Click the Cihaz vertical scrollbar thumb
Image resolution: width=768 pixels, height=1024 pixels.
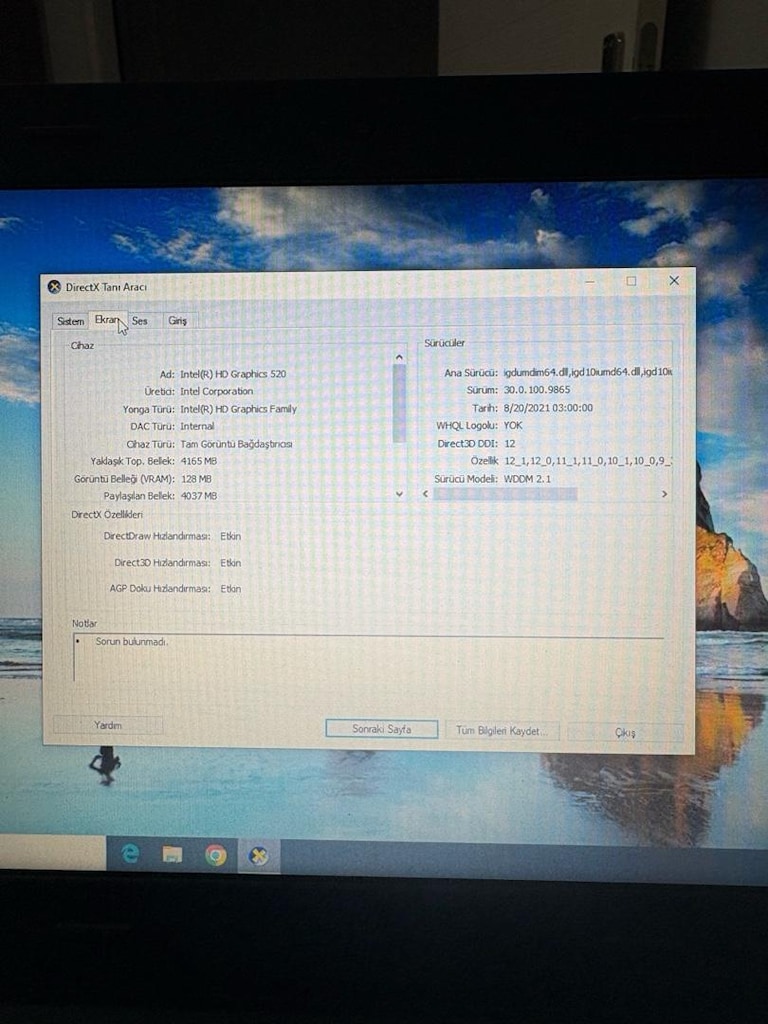[x=400, y=403]
